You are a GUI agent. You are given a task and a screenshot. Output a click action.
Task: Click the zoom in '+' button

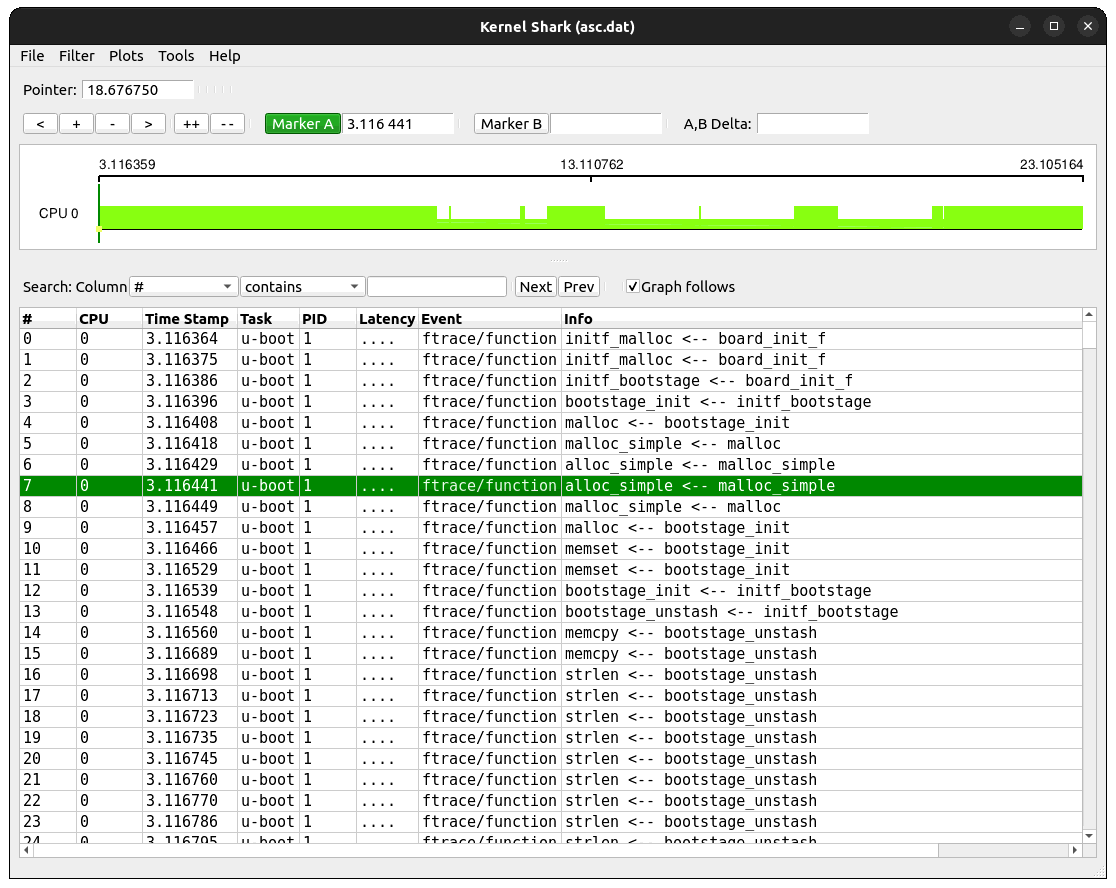coord(76,124)
